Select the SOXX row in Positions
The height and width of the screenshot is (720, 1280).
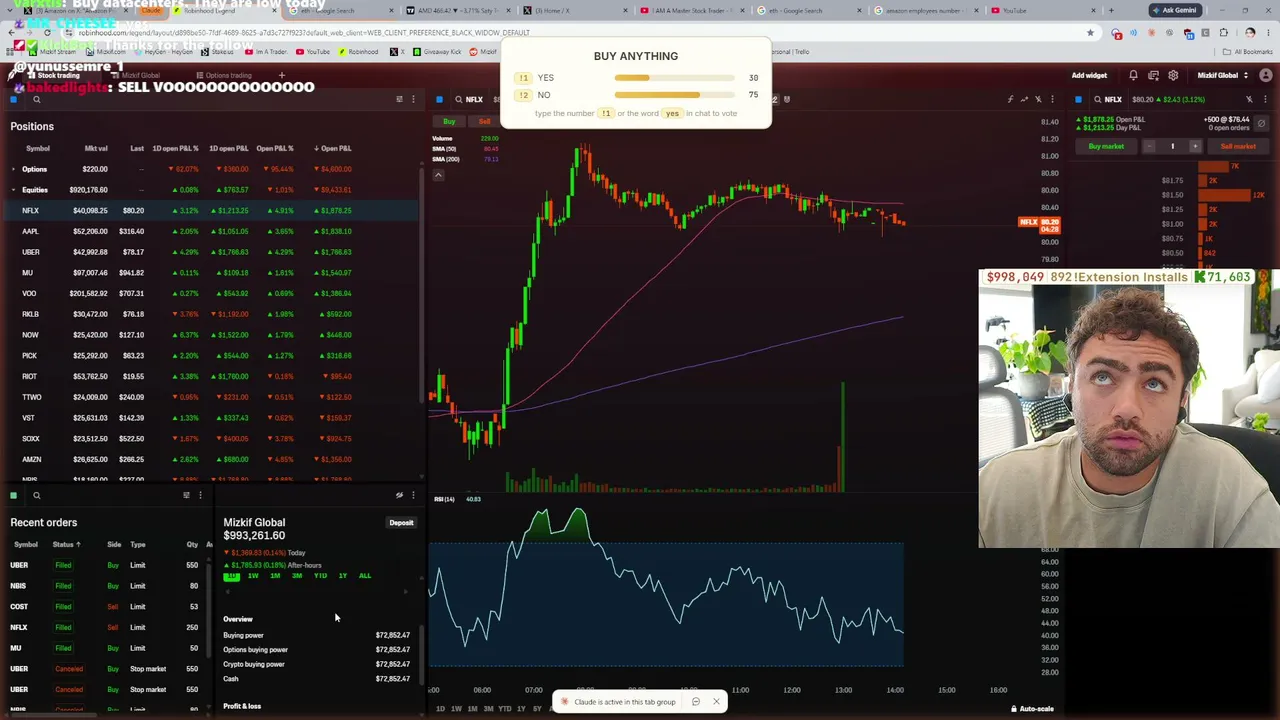pos(212,438)
